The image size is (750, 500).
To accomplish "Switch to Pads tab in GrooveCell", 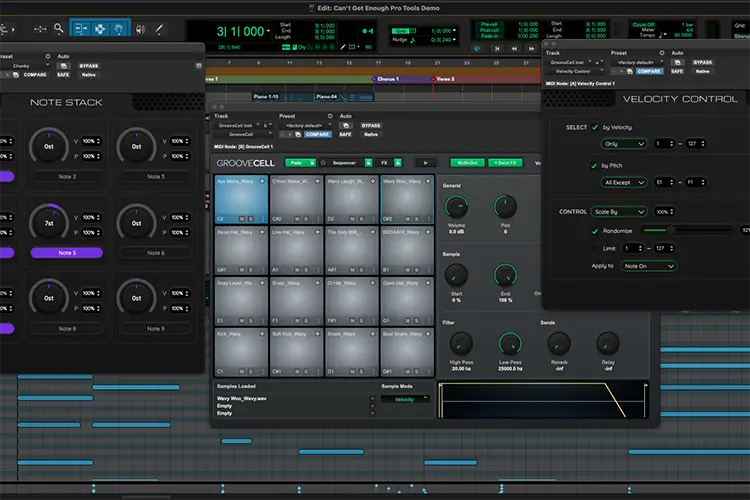I will click(x=297, y=163).
